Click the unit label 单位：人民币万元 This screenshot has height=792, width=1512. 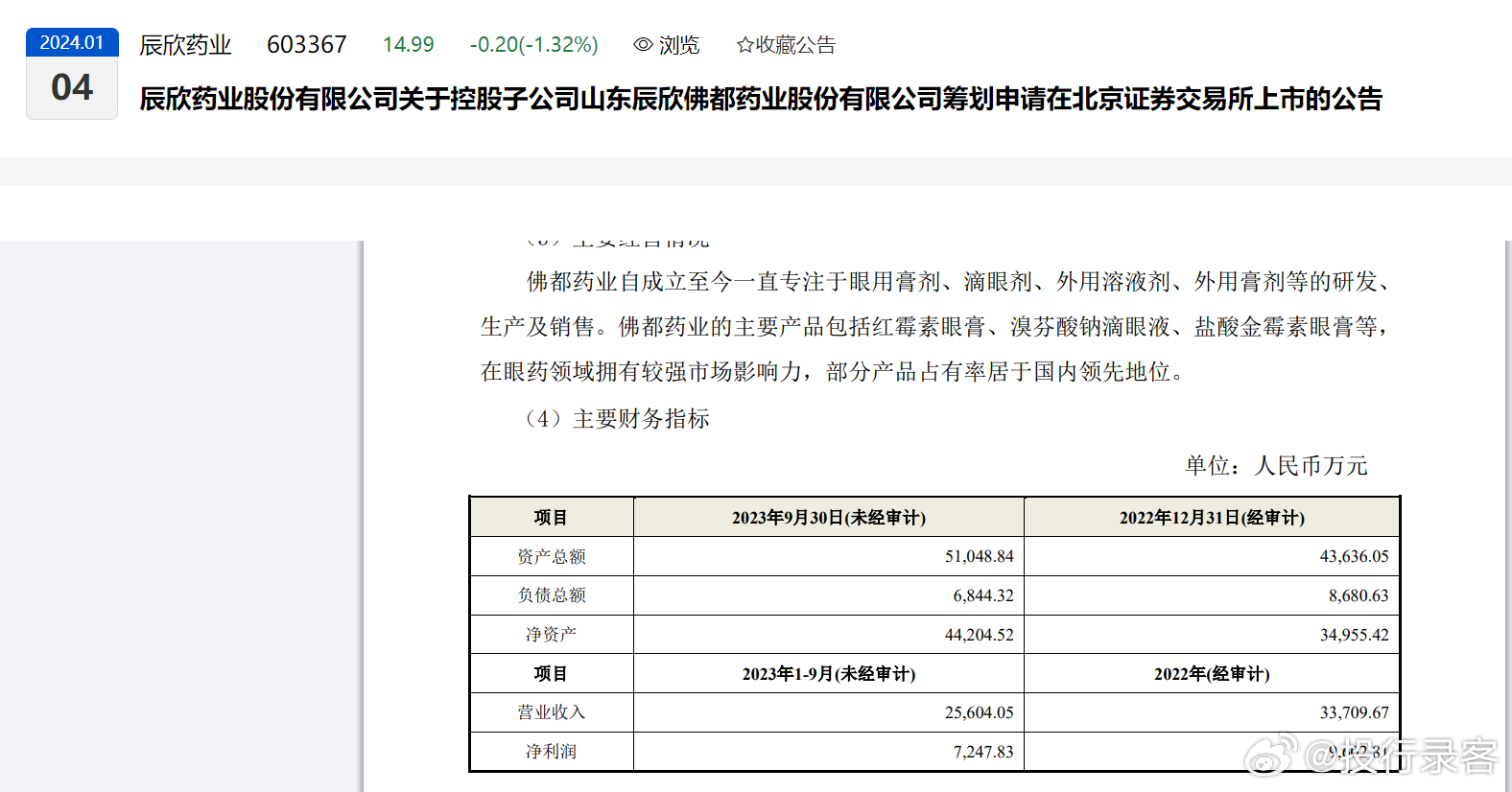(x=1276, y=466)
